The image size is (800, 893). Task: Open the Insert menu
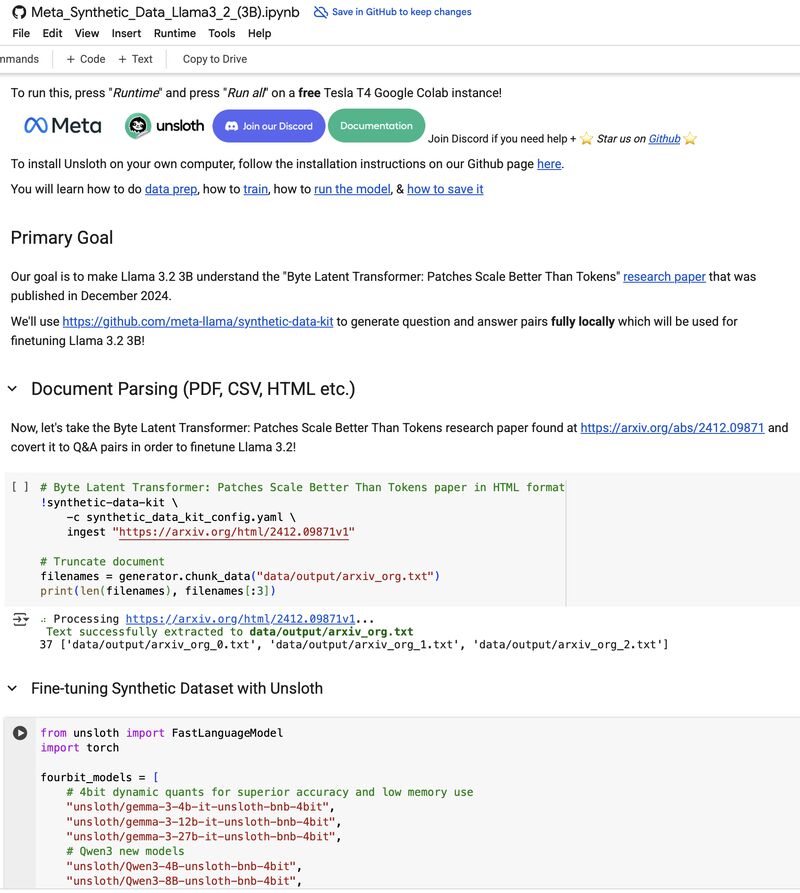(126, 34)
